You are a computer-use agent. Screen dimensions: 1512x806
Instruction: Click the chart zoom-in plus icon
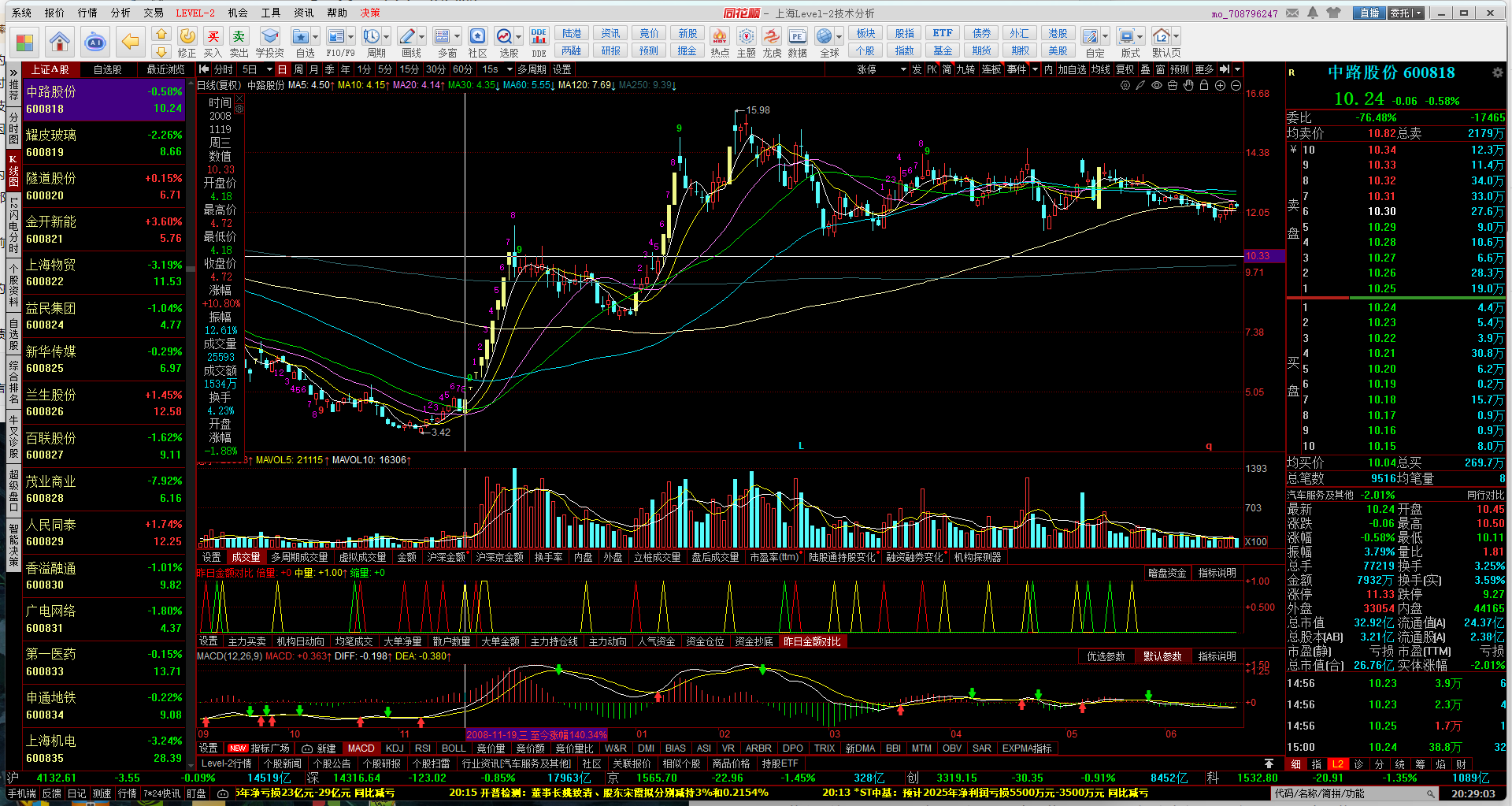(x=1220, y=85)
